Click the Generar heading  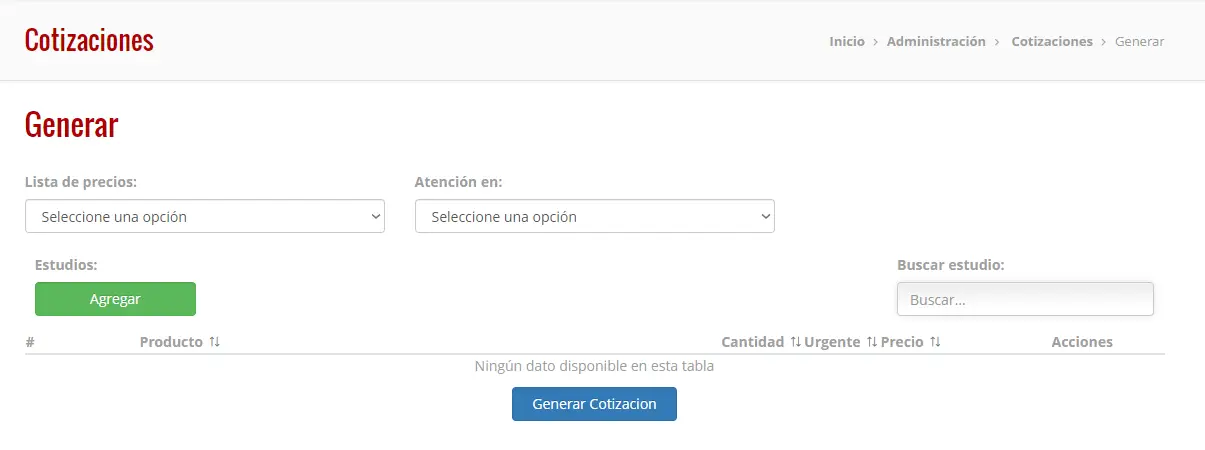(71, 125)
